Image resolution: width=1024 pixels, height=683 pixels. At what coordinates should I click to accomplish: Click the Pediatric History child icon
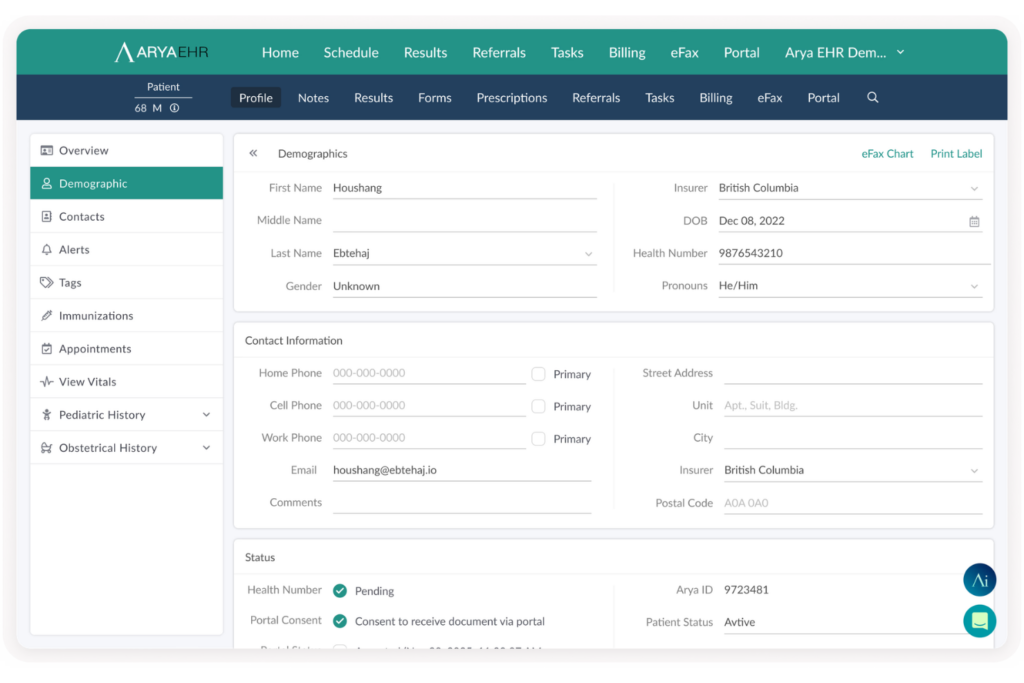click(46, 415)
